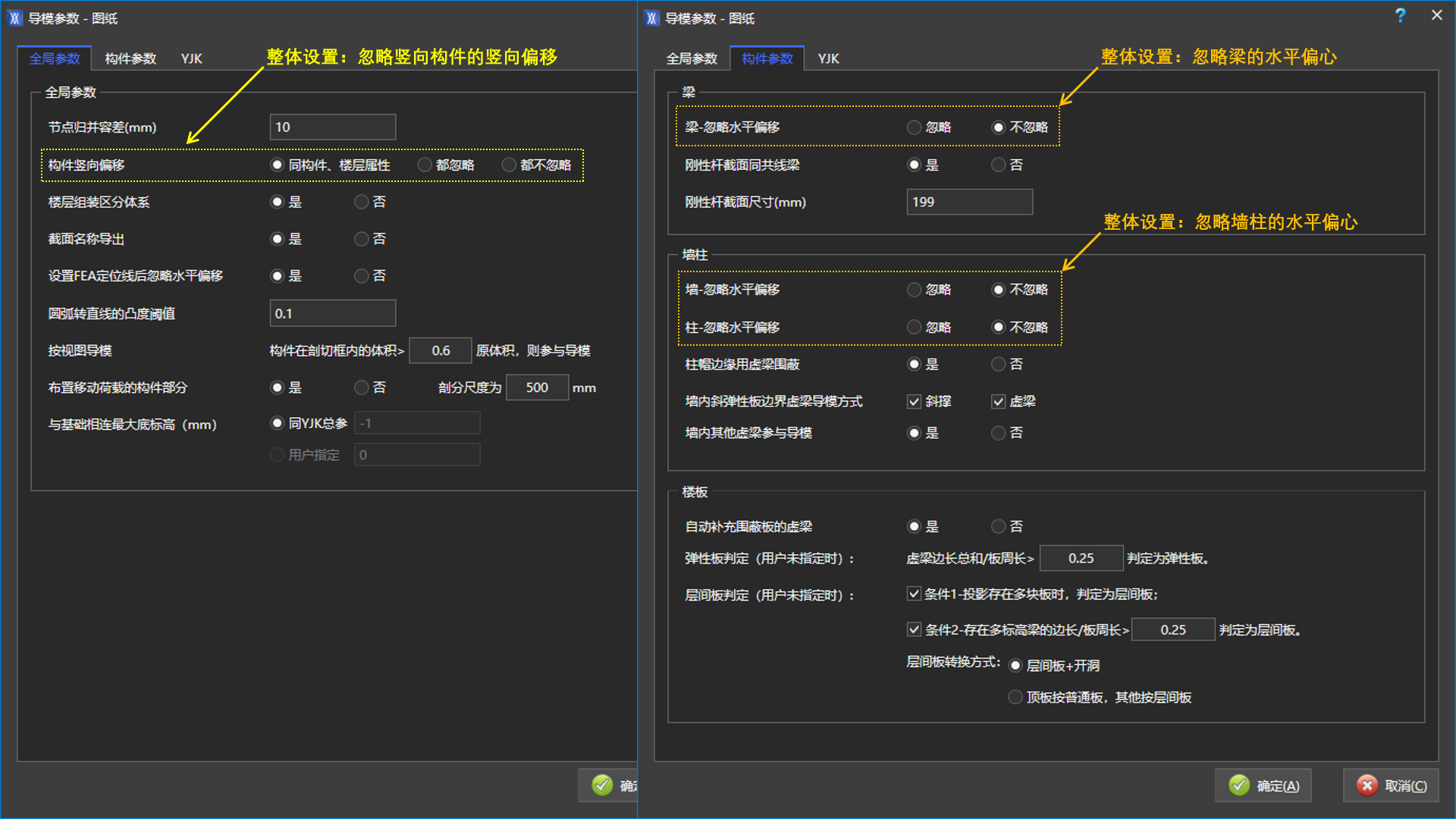Click the app logo in left dialog titlebar
Viewport: 1456px width, 819px height.
point(15,18)
